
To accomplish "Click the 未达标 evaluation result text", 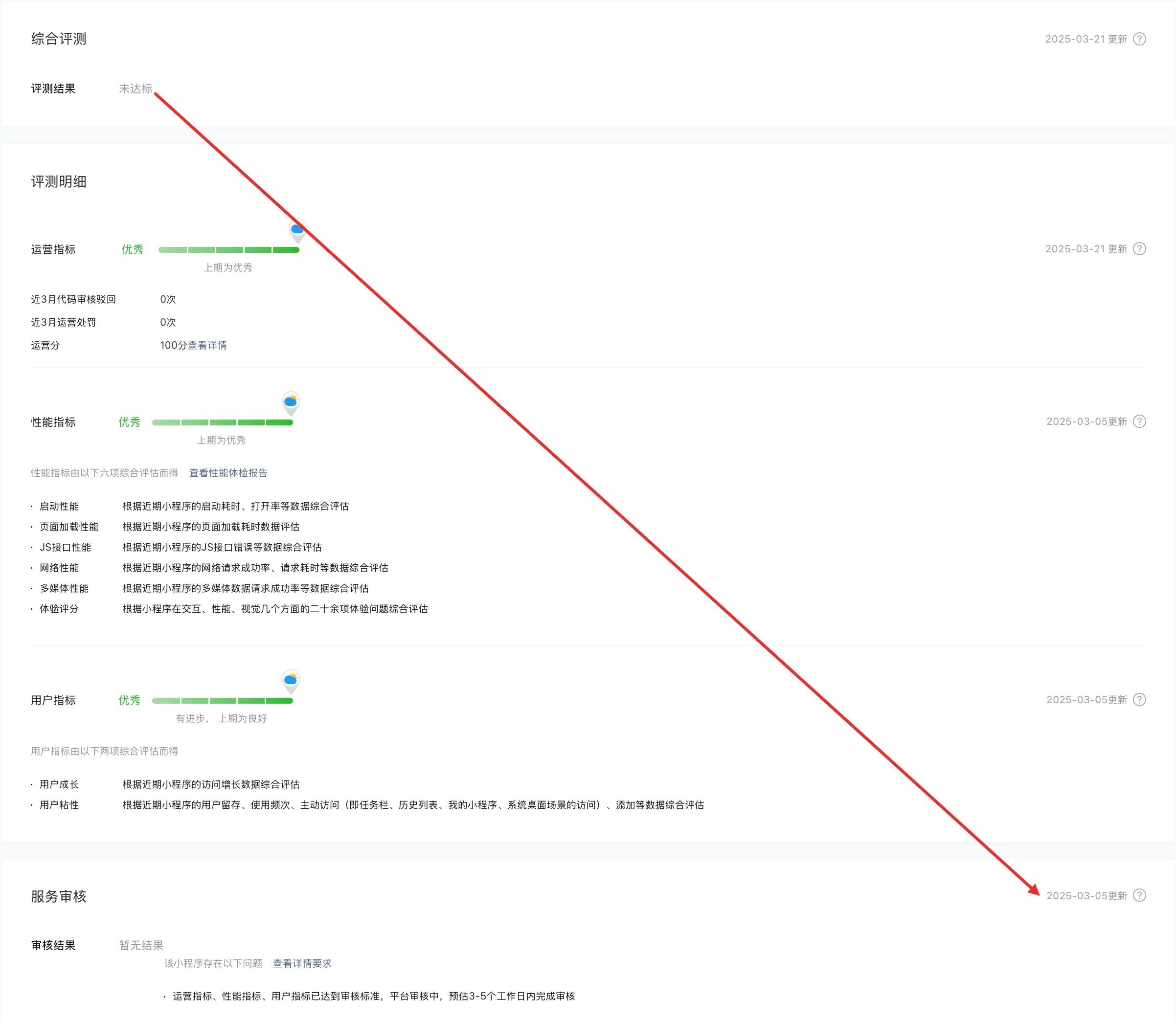I will 135,89.
